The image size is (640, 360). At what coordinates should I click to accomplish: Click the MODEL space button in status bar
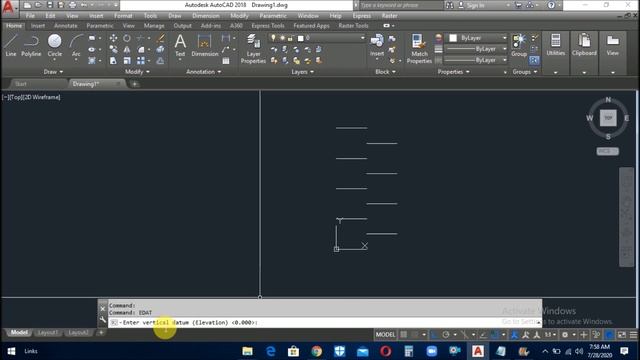(x=385, y=335)
